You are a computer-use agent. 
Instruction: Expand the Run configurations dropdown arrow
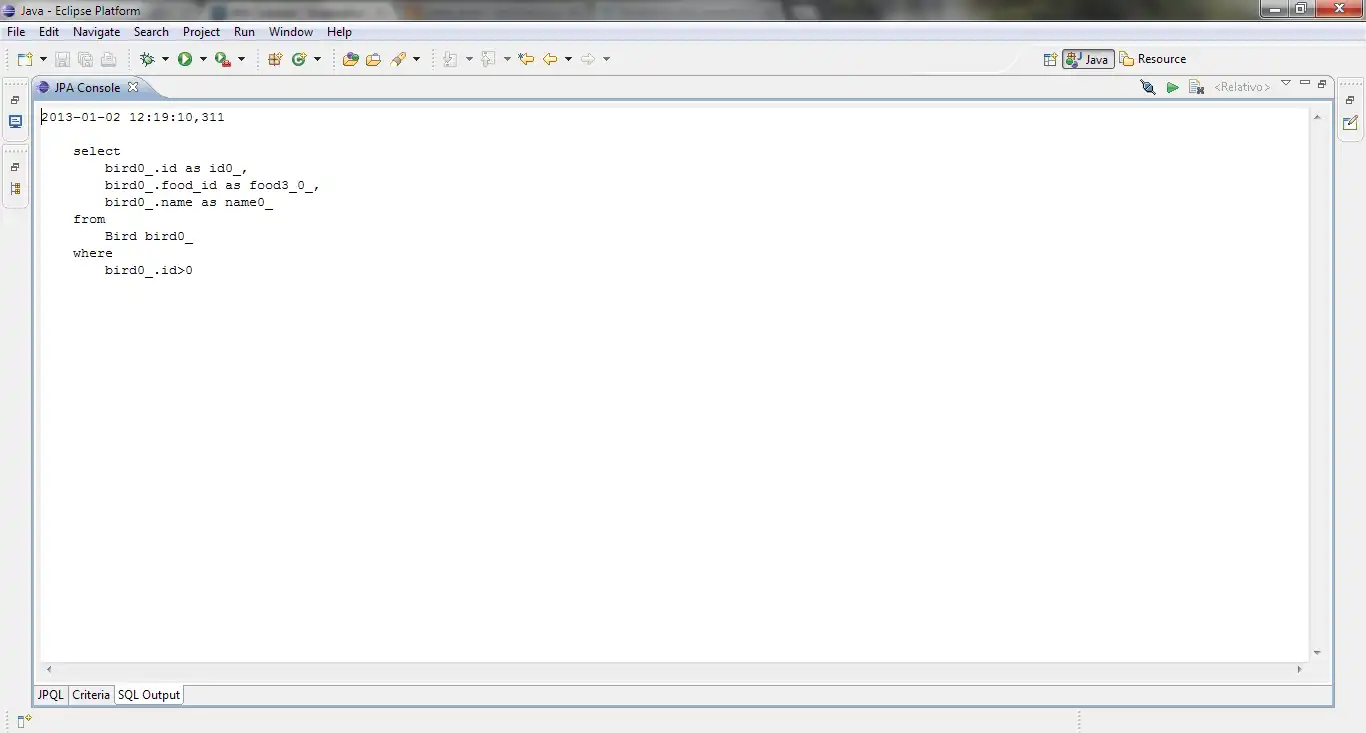coord(203,59)
